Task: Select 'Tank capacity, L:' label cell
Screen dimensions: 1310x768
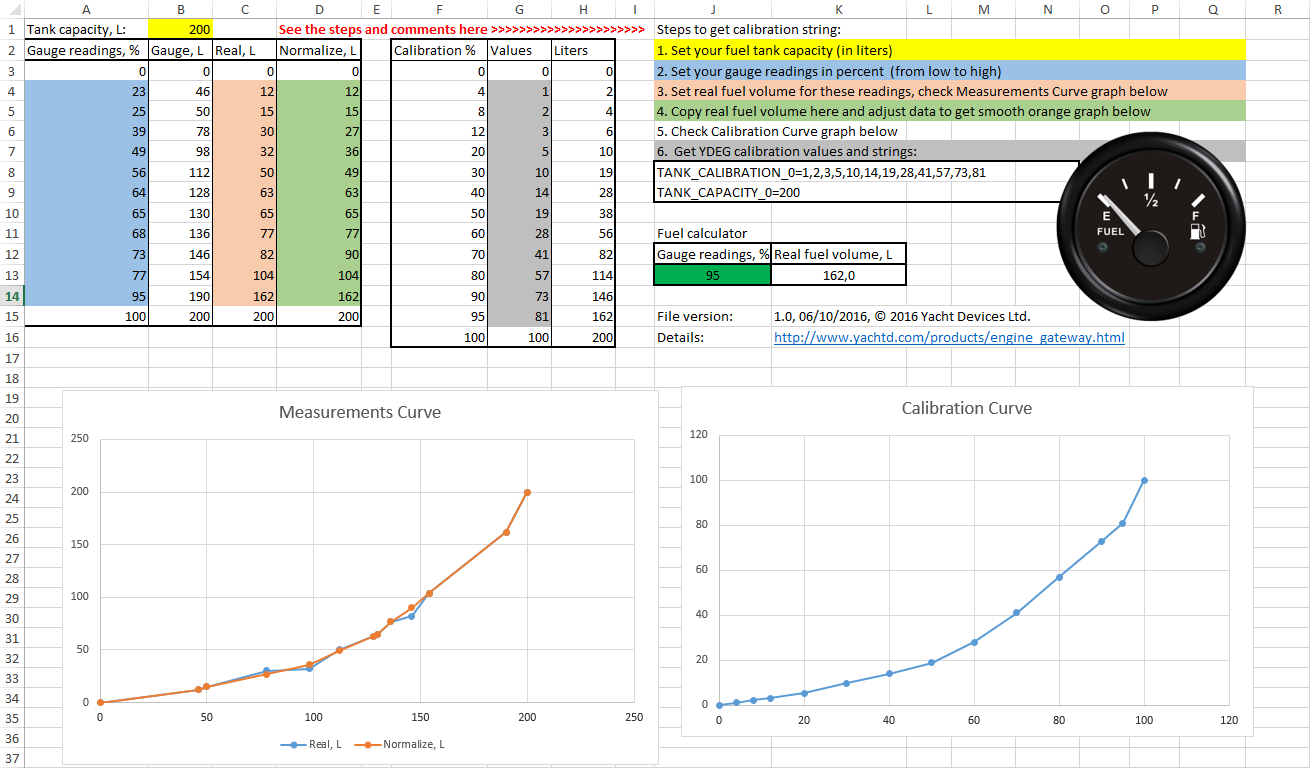Action: [85, 30]
